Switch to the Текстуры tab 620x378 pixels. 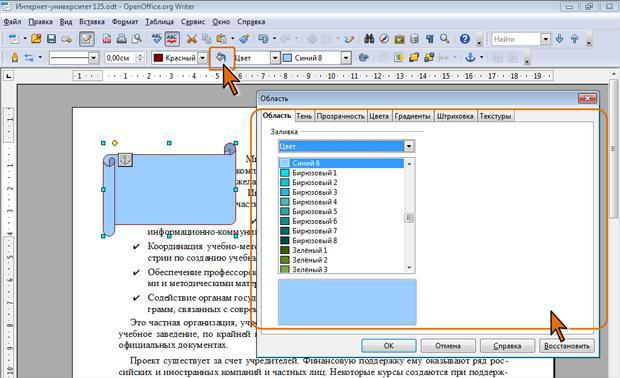(495, 116)
